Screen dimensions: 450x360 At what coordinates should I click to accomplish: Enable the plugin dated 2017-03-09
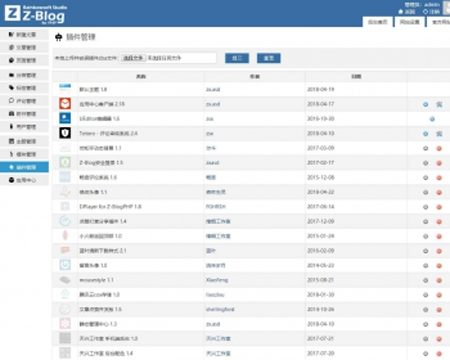point(426,148)
